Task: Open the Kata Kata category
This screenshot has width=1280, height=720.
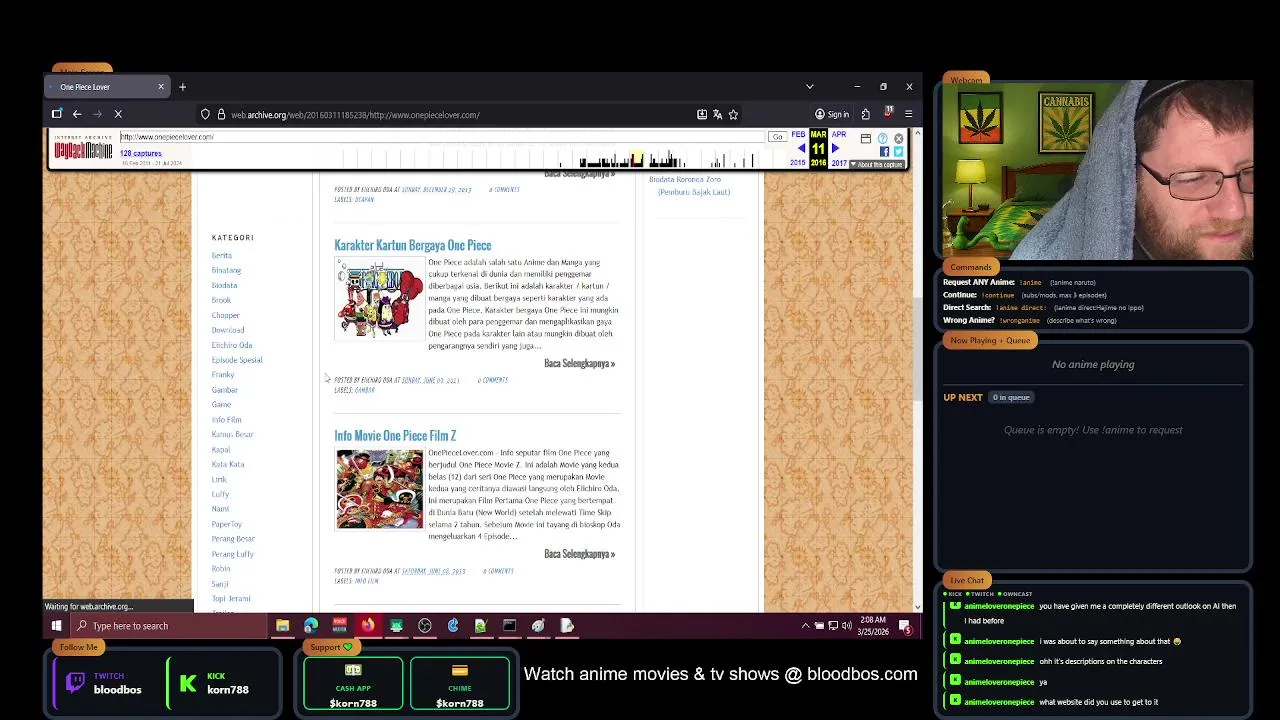Action: [228, 464]
